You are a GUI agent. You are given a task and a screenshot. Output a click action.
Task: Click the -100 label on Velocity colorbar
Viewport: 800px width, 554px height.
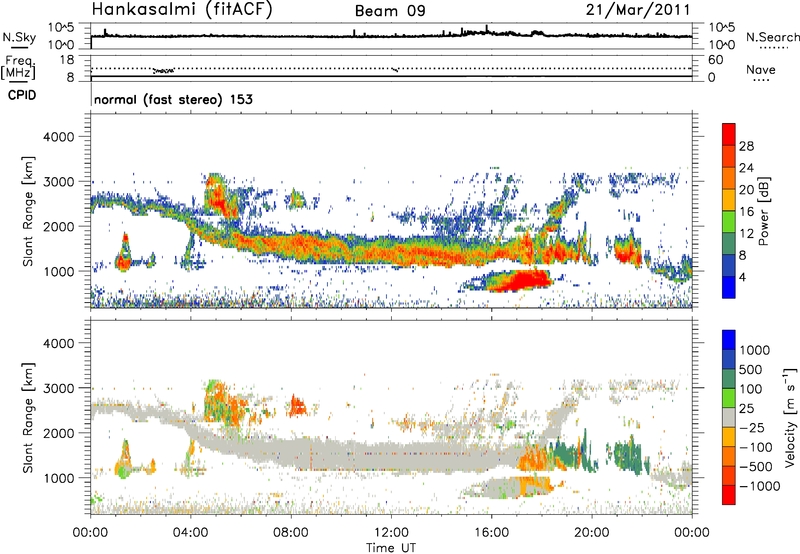(x=756, y=447)
